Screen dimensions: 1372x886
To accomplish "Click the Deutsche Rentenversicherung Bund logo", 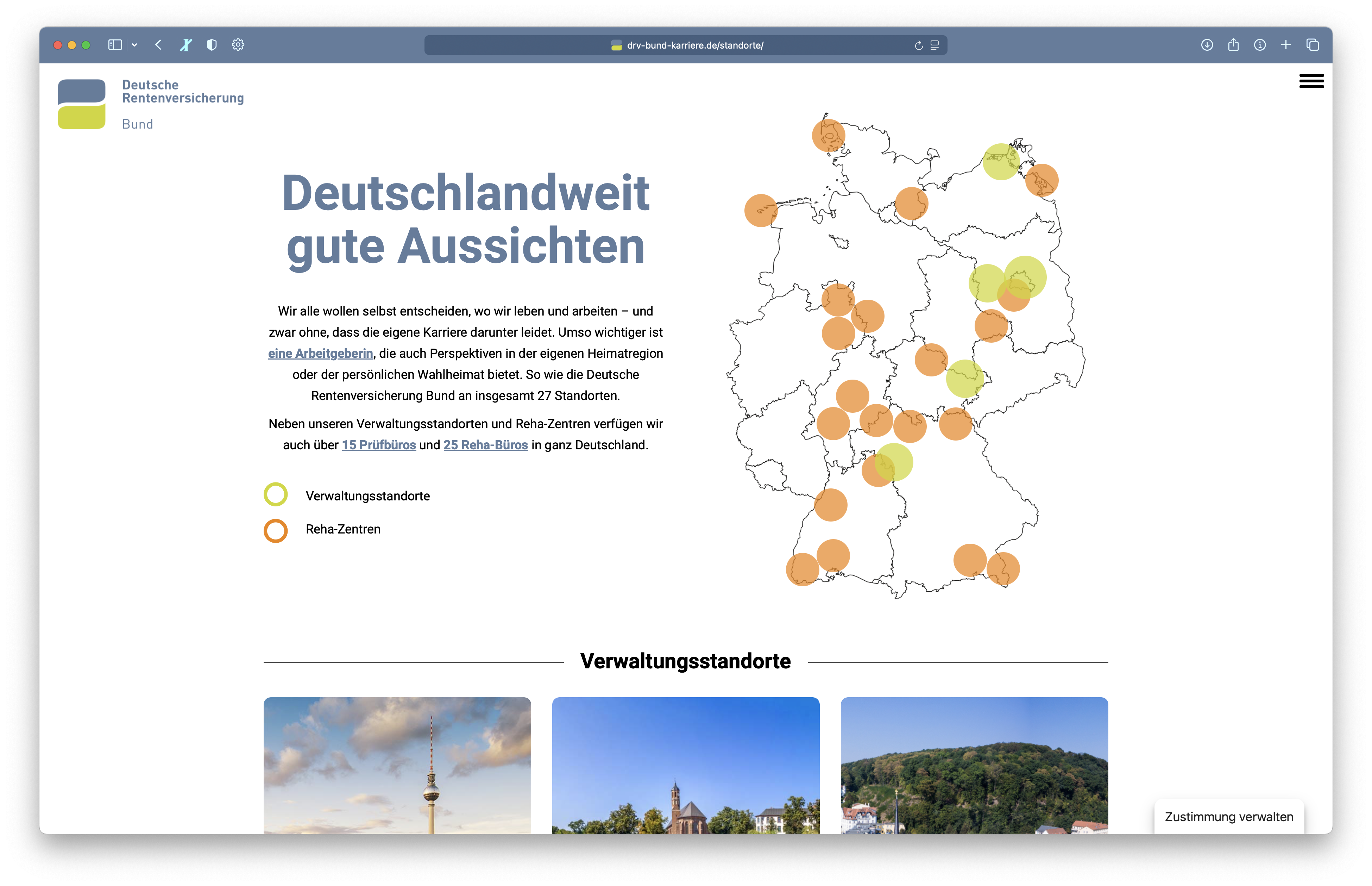I will tap(151, 104).
